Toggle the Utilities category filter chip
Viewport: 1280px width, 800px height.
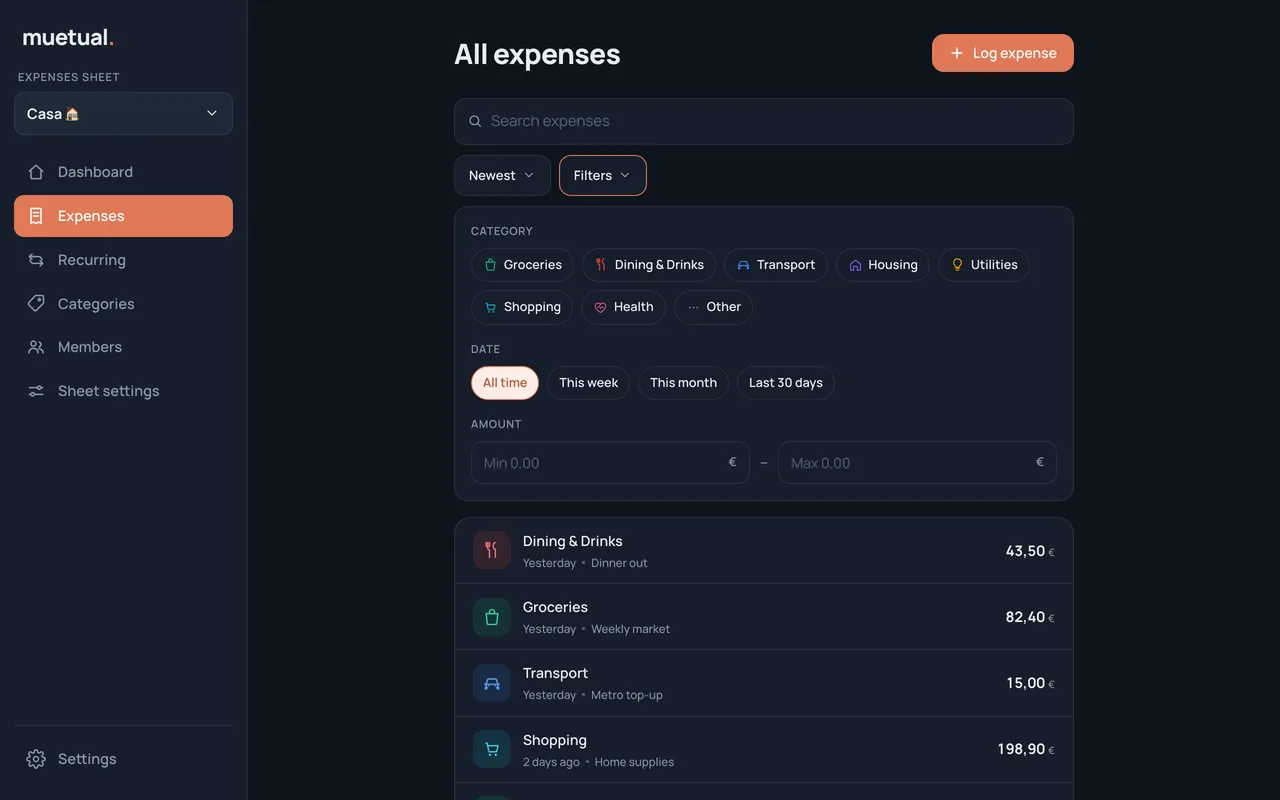pos(984,265)
